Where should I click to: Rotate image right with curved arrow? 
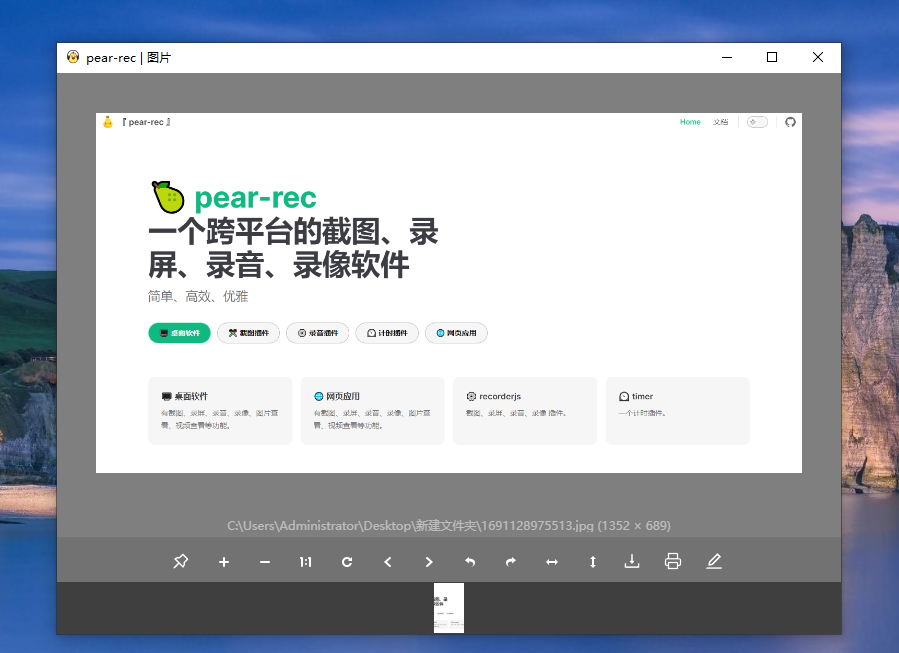coord(511,562)
